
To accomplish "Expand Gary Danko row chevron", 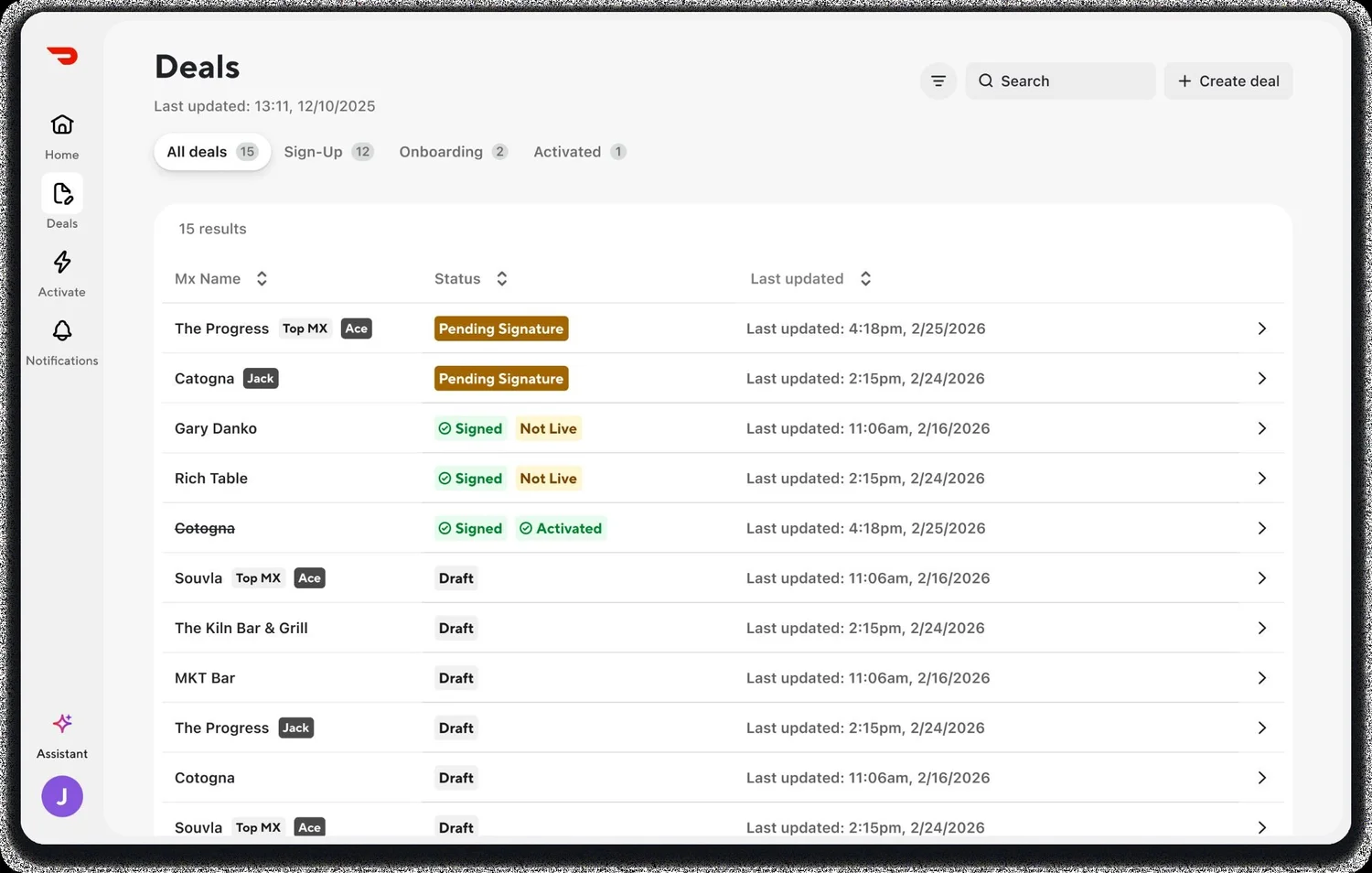I will tap(1261, 428).
